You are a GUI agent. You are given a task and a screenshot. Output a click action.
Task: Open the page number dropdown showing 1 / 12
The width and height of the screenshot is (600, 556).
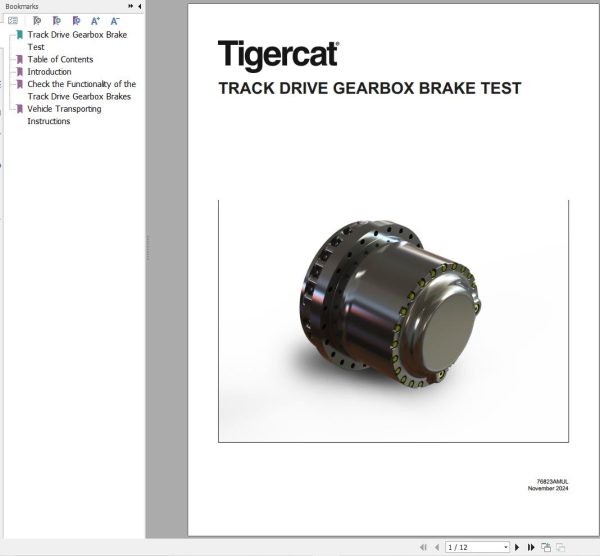[506, 547]
